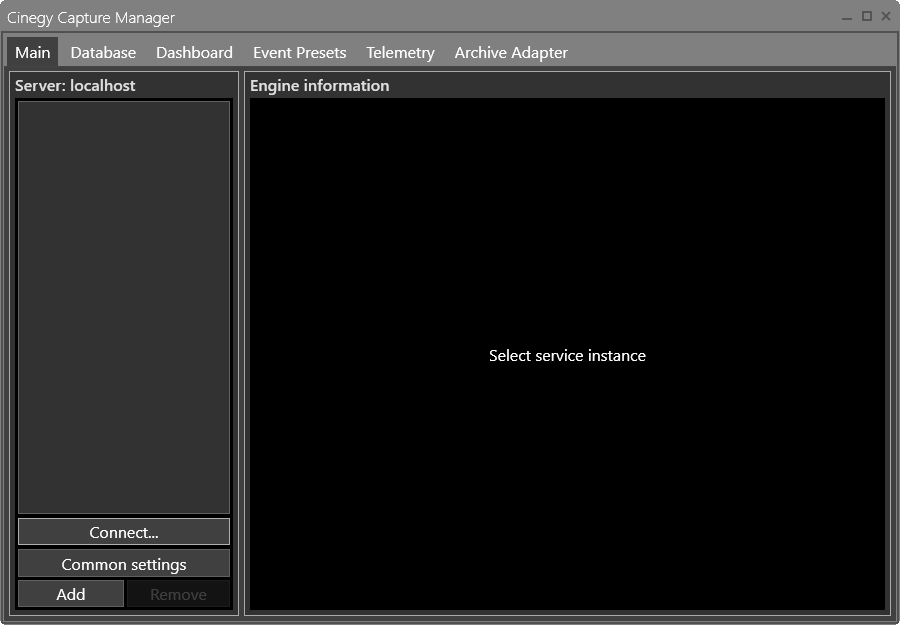Viewport: 900px width, 625px height.
Task: Click empty tab strip right of Archive Adapter
Action: pyautogui.click(x=730, y=52)
